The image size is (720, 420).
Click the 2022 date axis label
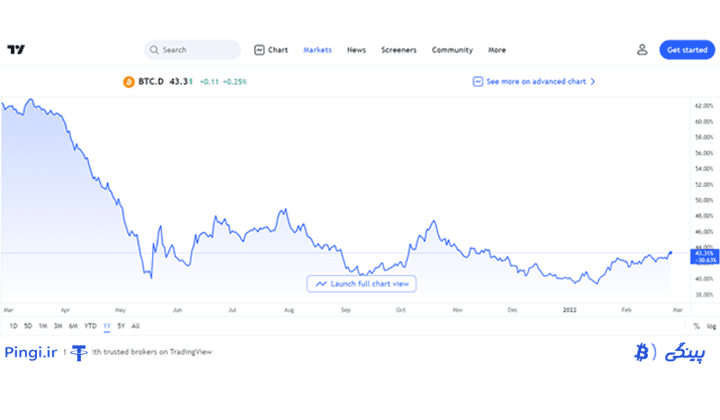click(x=569, y=310)
